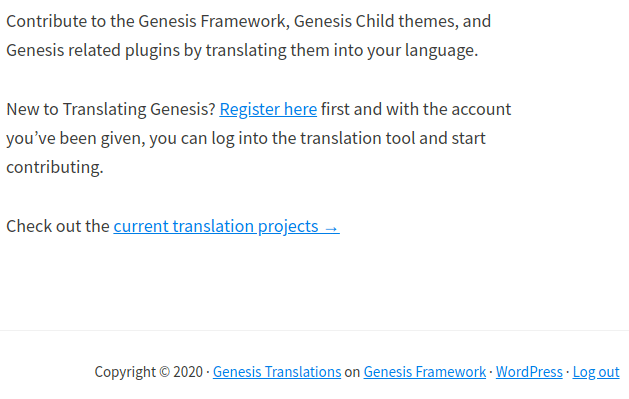Image resolution: width=629 pixels, height=399 pixels.
Task: Open the Register here link
Action: tap(268, 109)
